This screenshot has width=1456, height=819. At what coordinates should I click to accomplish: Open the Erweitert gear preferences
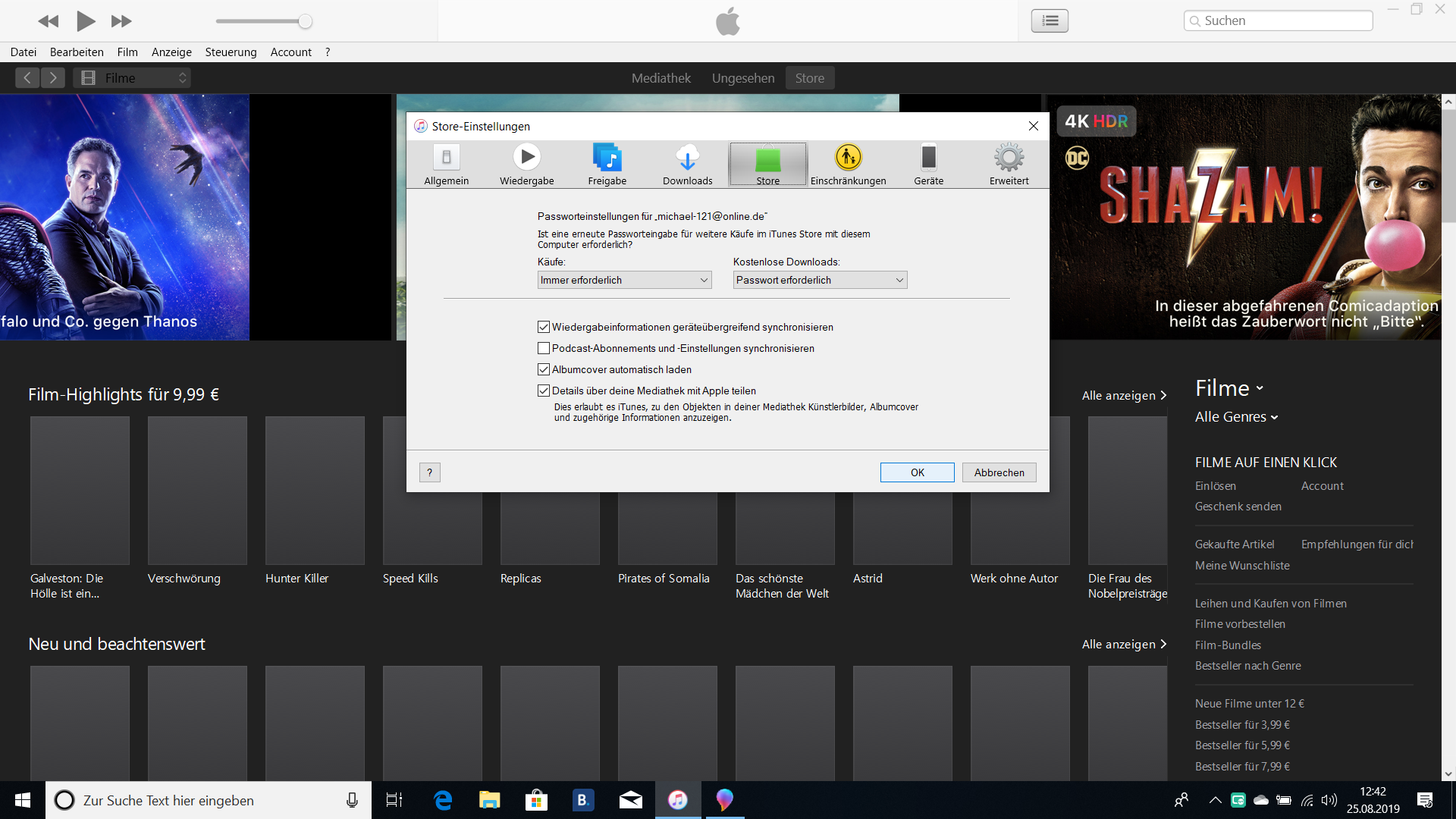pos(1009,164)
